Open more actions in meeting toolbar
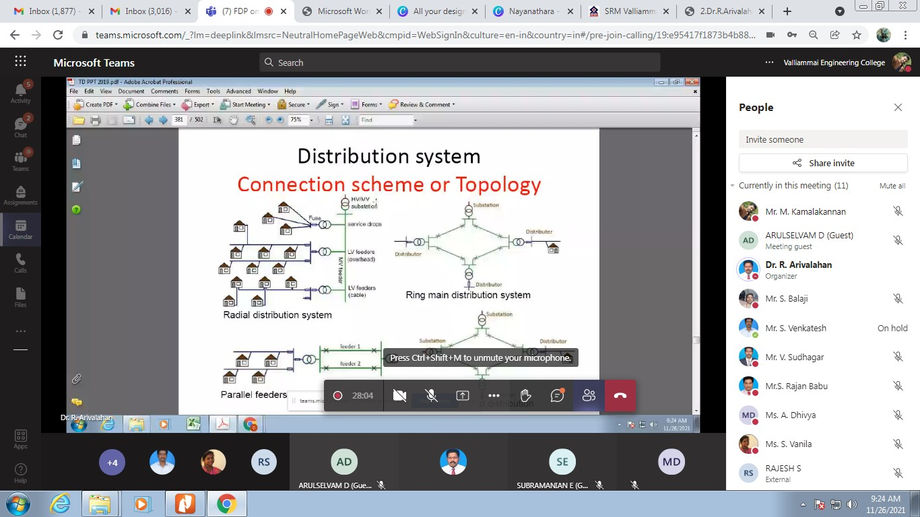 click(494, 396)
